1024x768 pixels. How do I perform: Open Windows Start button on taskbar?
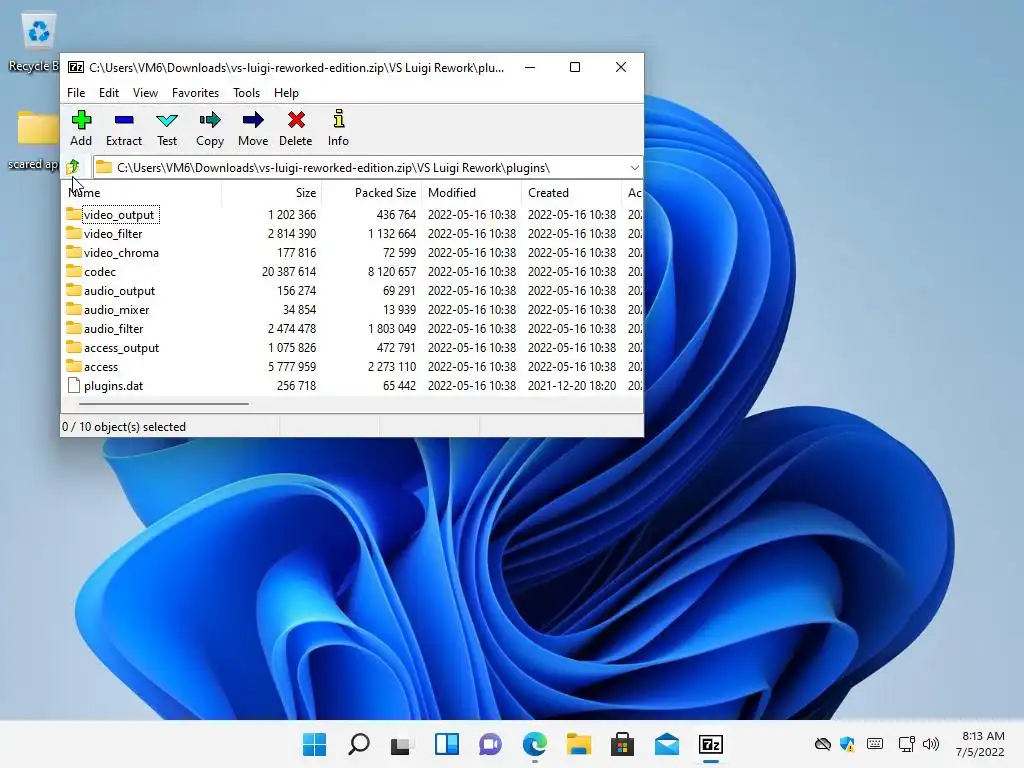pos(315,744)
